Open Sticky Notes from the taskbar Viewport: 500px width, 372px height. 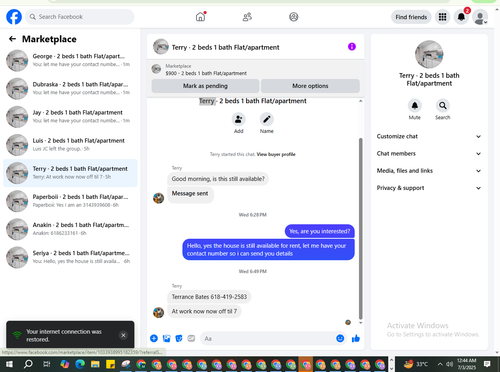tap(110, 364)
